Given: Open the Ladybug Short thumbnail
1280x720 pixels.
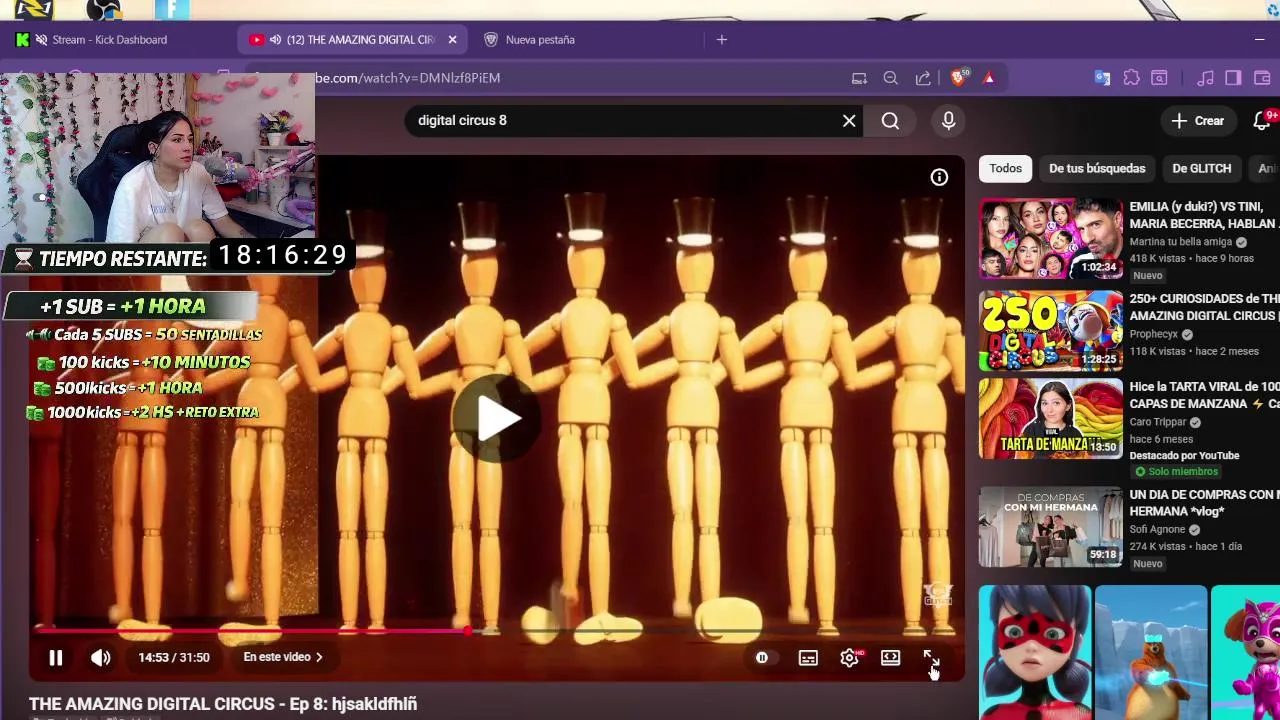Looking at the screenshot, I should click(x=1034, y=652).
